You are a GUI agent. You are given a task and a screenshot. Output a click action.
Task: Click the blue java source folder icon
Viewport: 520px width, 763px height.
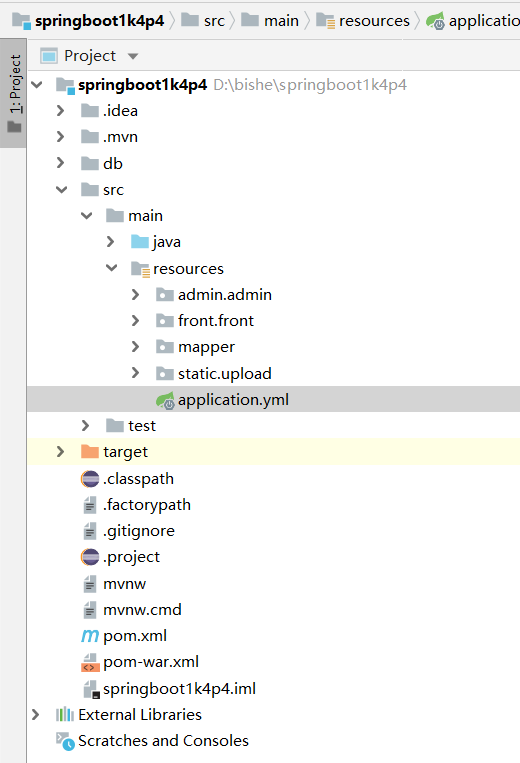tap(140, 242)
